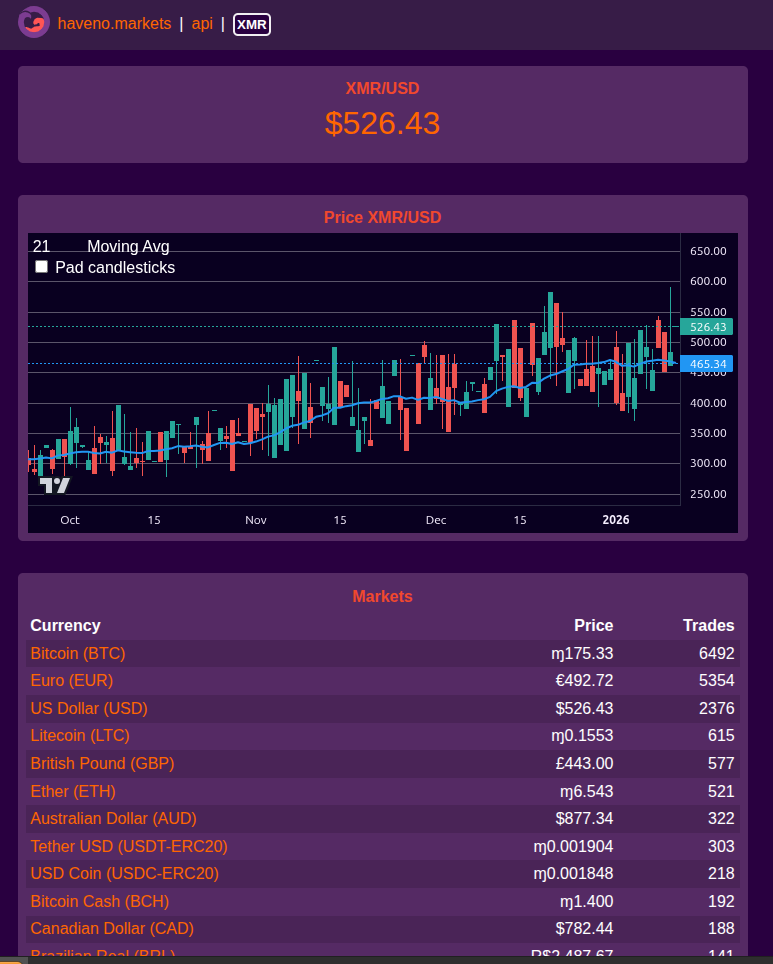773x964 pixels.
Task: Open the British Pound (GBP) market
Action: [x=103, y=764]
